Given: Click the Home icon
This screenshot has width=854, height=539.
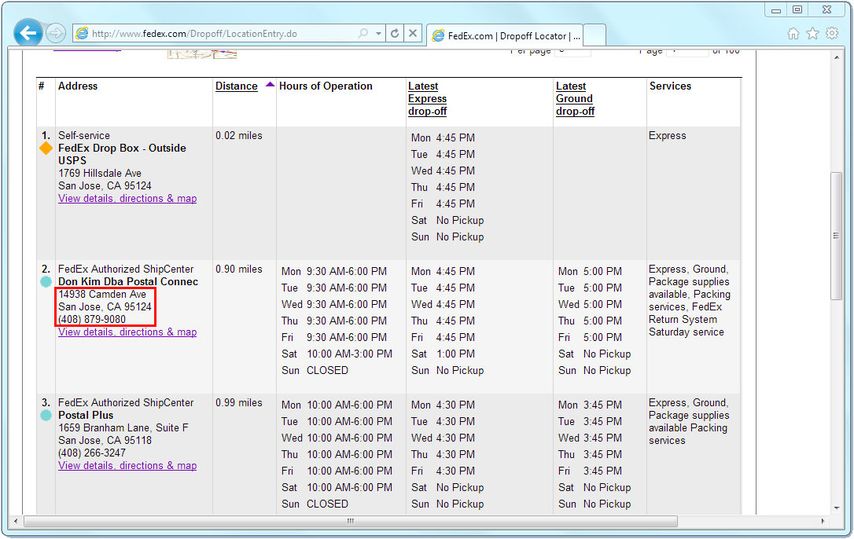Looking at the screenshot, I should [x=793, y=33].
